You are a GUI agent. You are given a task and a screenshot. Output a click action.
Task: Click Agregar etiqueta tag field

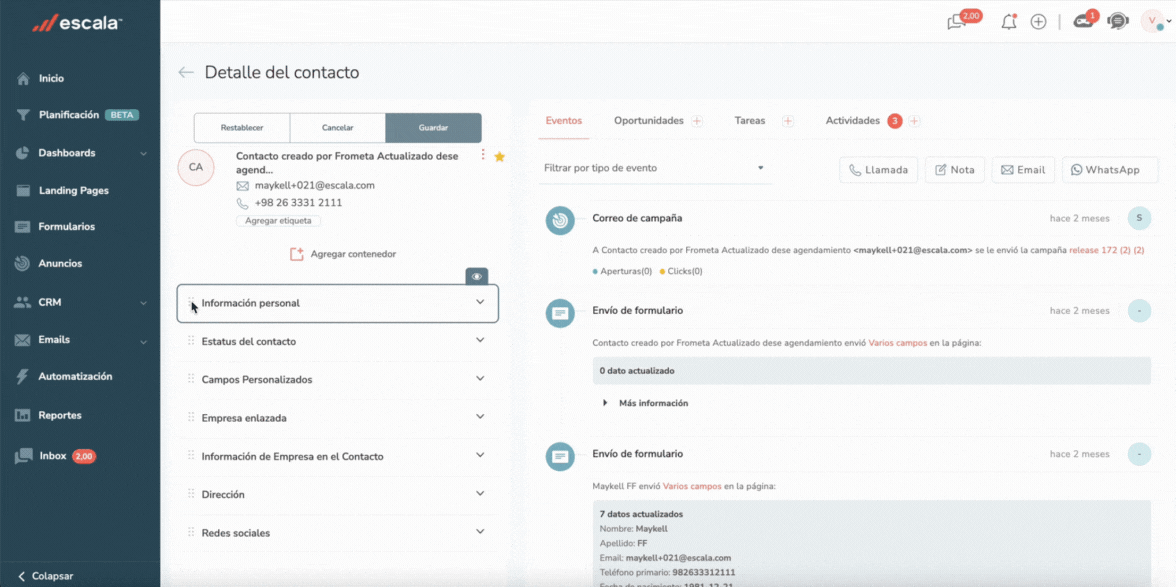click(278, 221)
